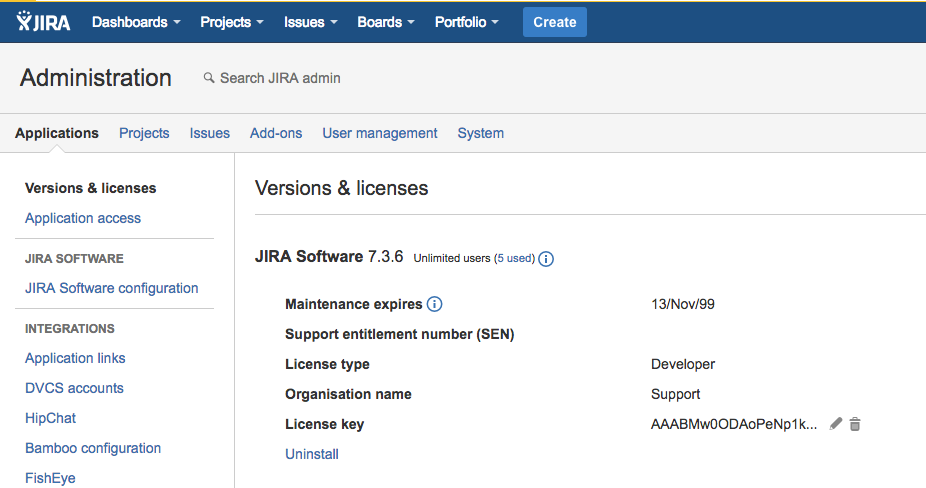Click the Create button
This screenshot has width=926, height=488.
coord(555,22)
